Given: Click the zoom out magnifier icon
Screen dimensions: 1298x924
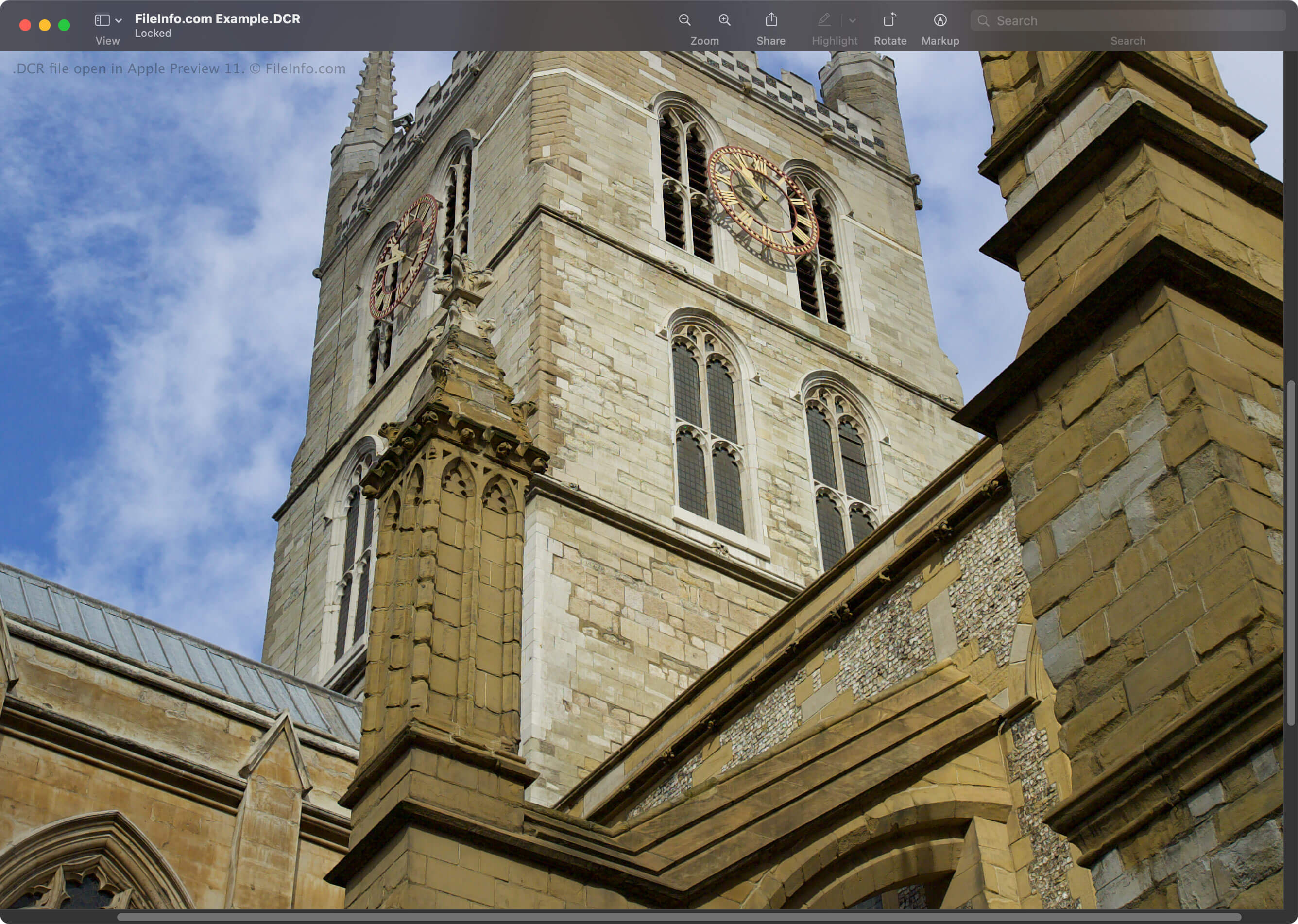Looking at the screenshot, I should (x=684, y=20).
